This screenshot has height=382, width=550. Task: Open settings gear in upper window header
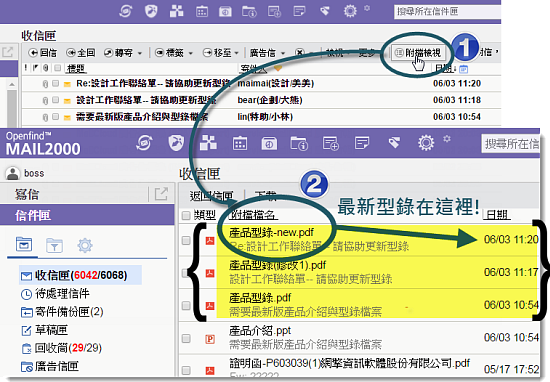pyautogui.click(x=350, y=11)
